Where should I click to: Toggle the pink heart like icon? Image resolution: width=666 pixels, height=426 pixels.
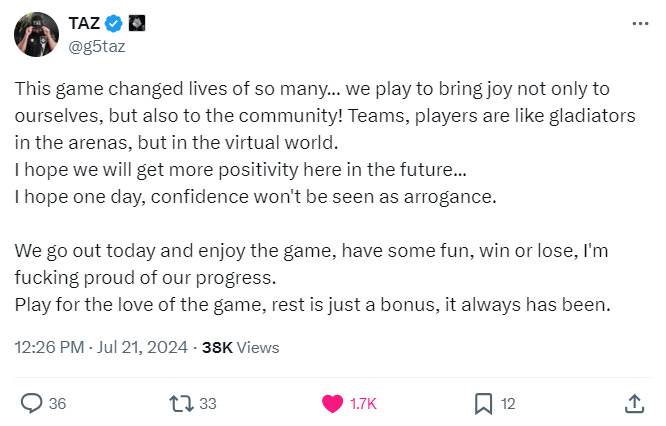point(331,403)
